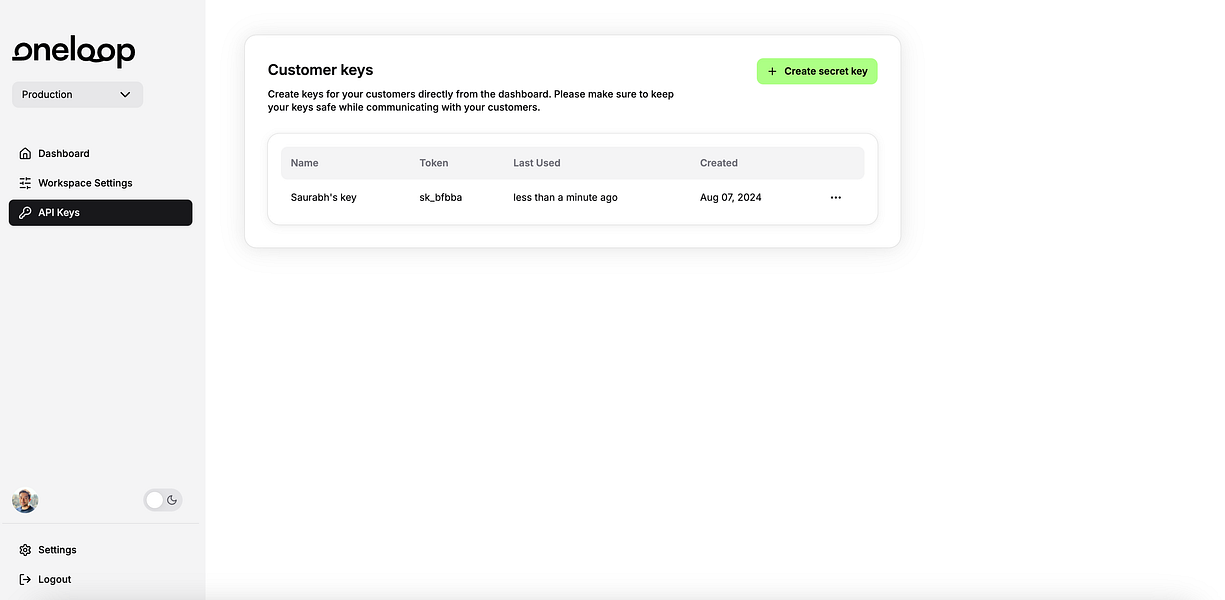Click the Token column header
Viewport: 1225px width, 600px height.
434,163
